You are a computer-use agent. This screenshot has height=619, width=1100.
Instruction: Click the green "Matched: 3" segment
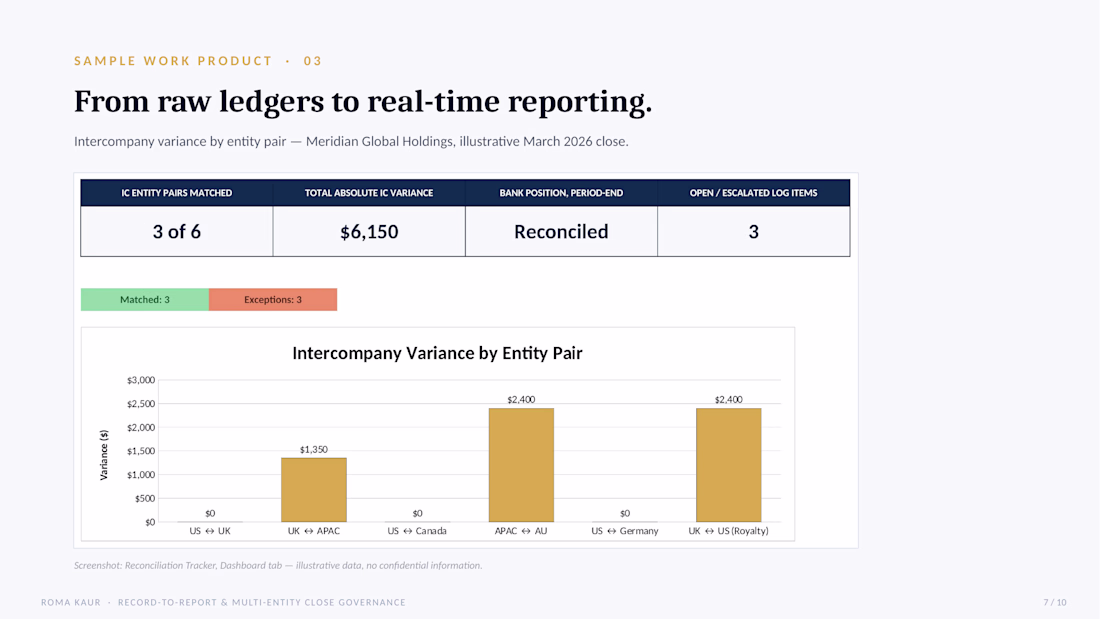click(145, 300)
